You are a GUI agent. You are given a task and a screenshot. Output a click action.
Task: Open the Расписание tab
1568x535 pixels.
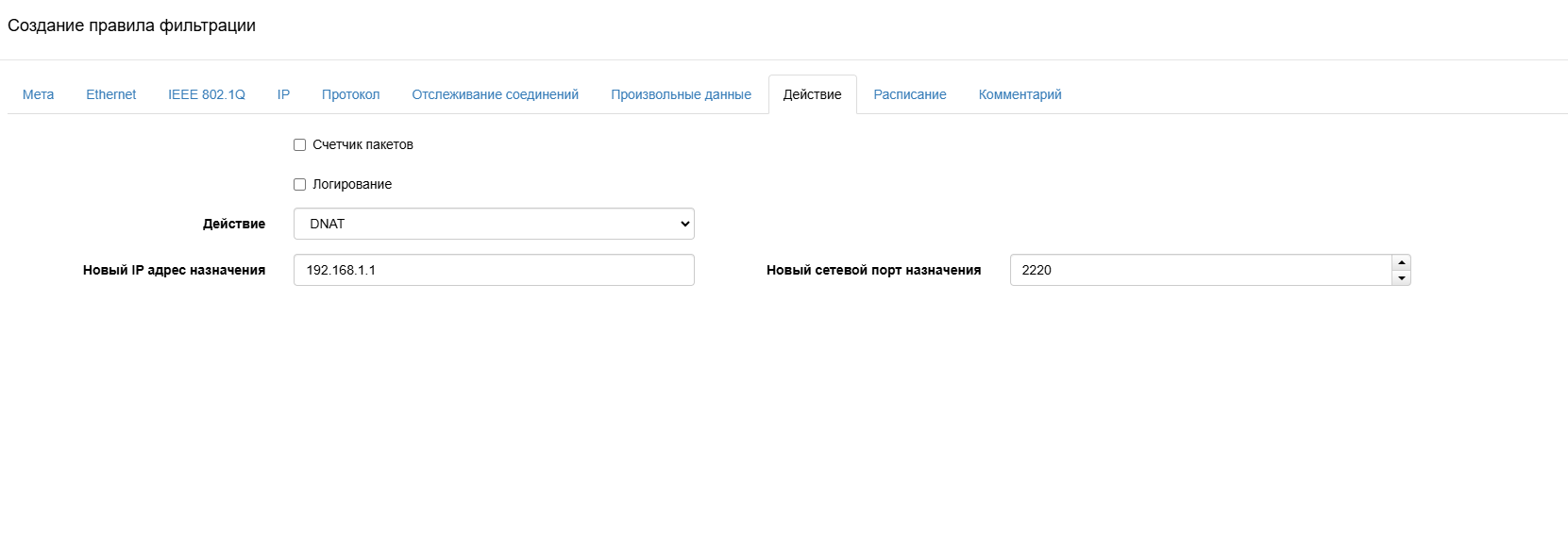point(909,94)
